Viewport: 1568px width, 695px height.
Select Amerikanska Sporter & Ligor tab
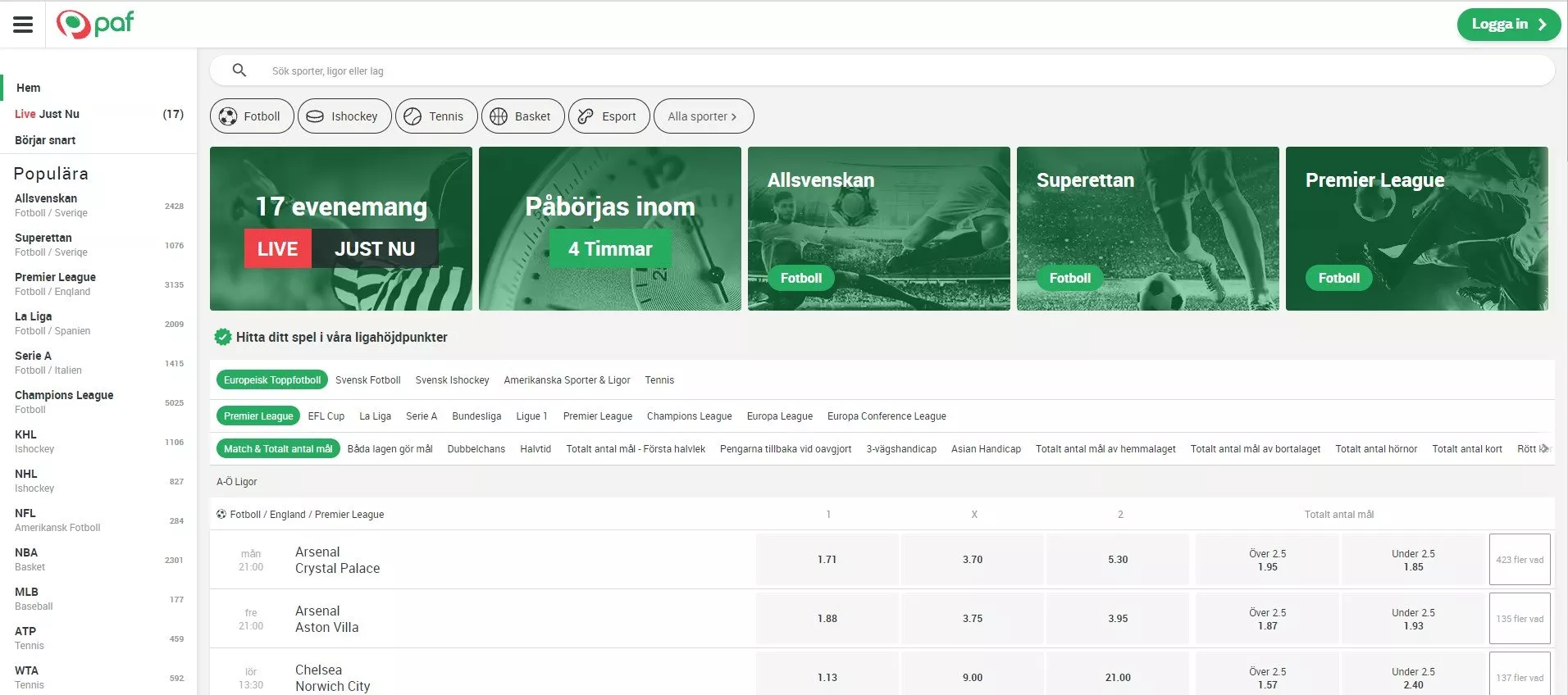pyautogui.click(x=567, y=380)
